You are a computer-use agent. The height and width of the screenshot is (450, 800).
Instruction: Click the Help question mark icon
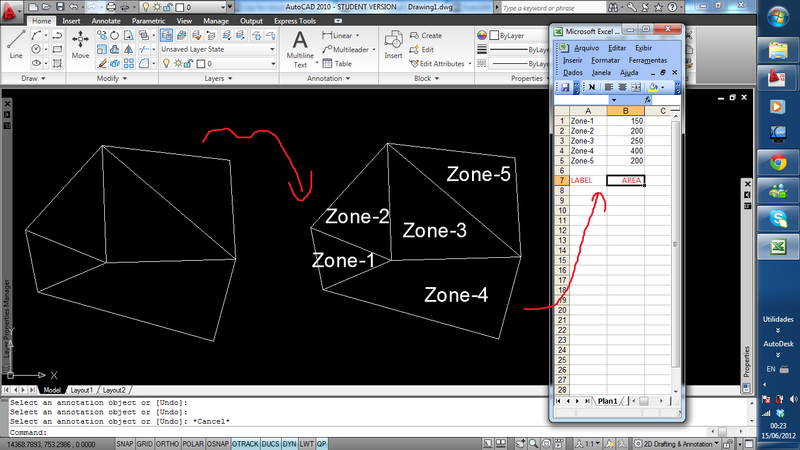(x=672, y=8)
